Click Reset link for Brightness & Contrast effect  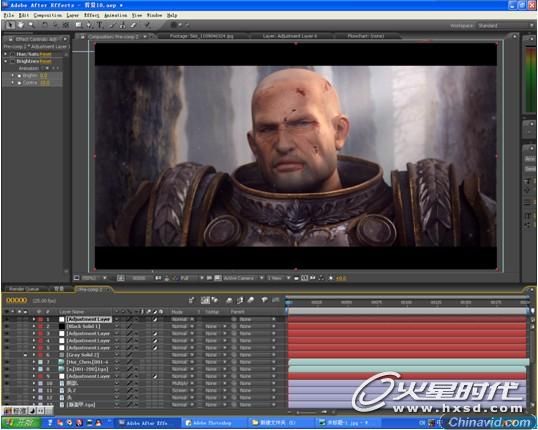(x=45, y=61)
